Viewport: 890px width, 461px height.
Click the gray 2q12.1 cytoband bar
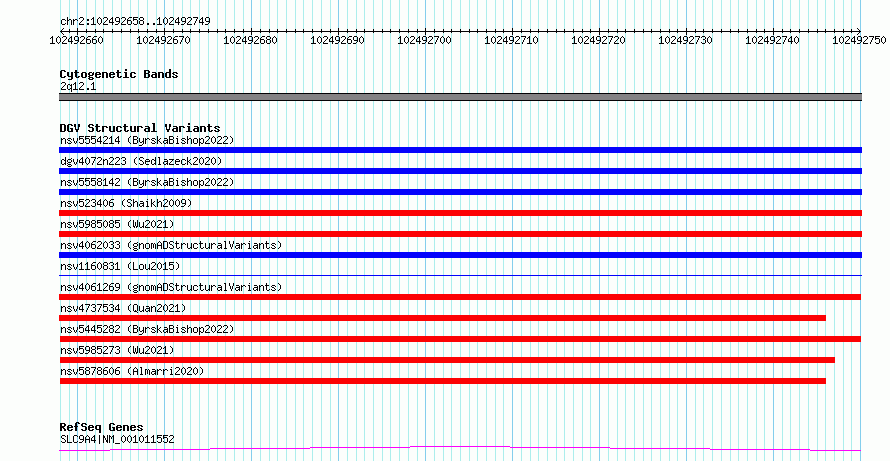click(x=460, y=97)
